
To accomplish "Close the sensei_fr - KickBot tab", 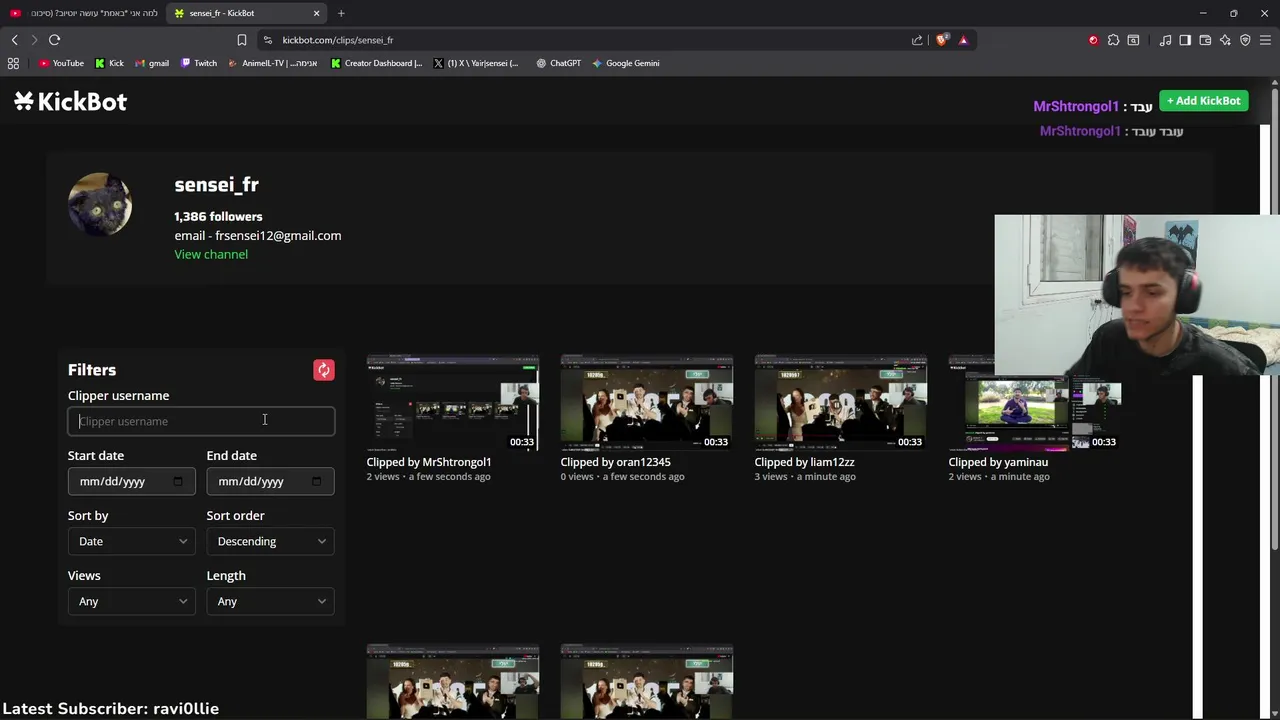I will pos(317,13).
